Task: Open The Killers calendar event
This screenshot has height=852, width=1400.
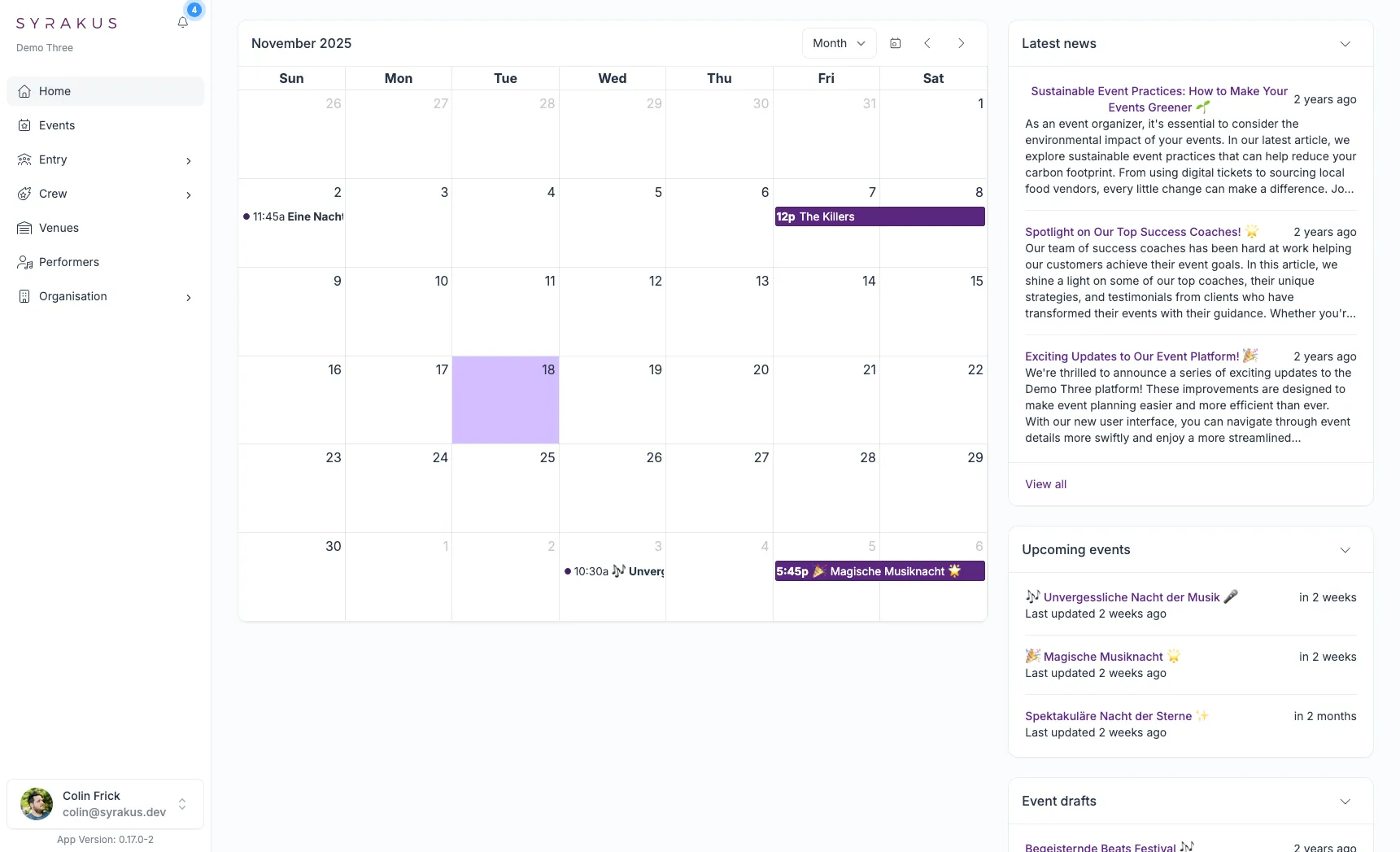Action: point(879,216)
